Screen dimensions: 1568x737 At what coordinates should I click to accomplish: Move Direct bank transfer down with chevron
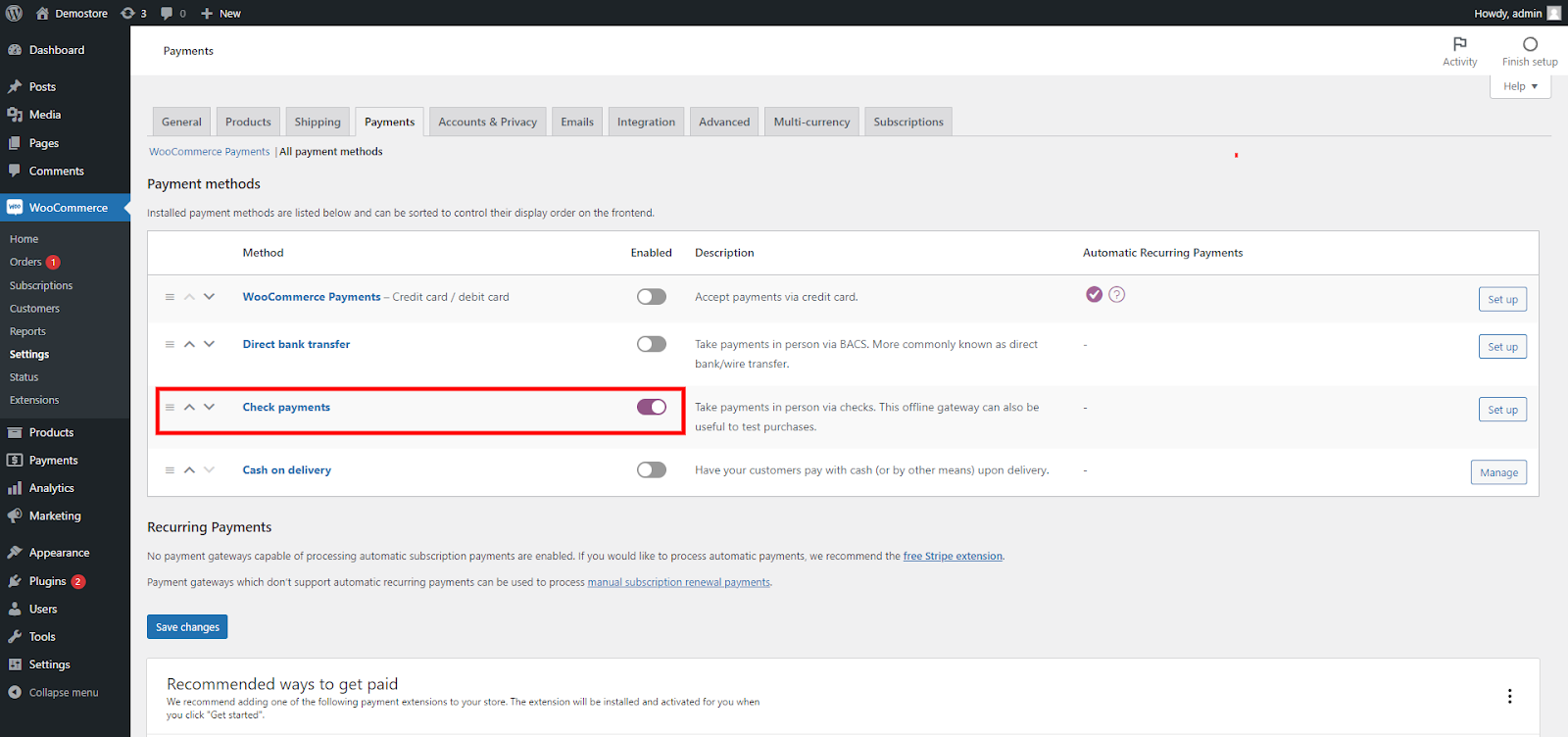(x=209, y=344)
